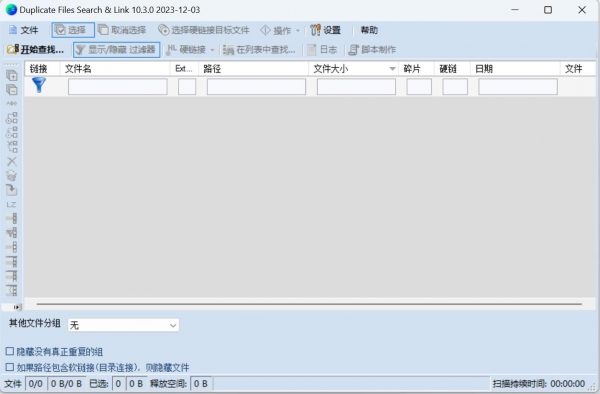Click the '0 B/0 B' status bar value
600x394 pixels.
pyautogui.click(x=66, y=384)
